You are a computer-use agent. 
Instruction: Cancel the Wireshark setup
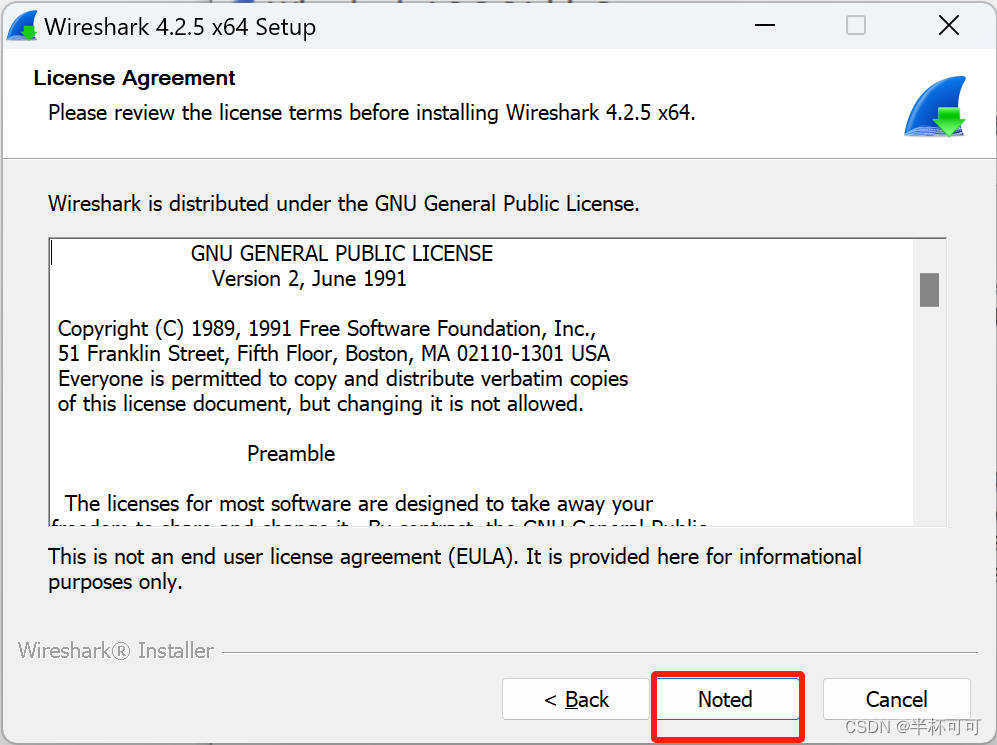[897, 699]
